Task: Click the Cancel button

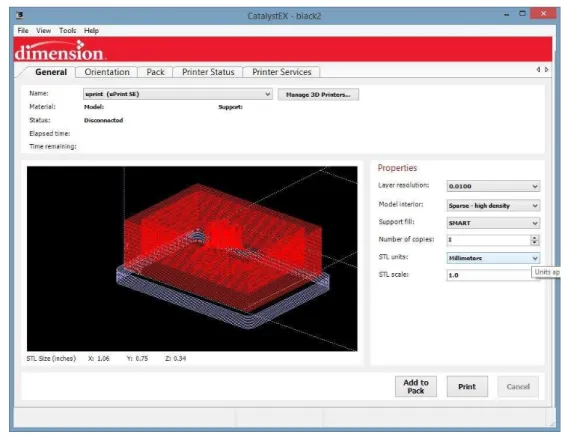Action: pos(518,386)
